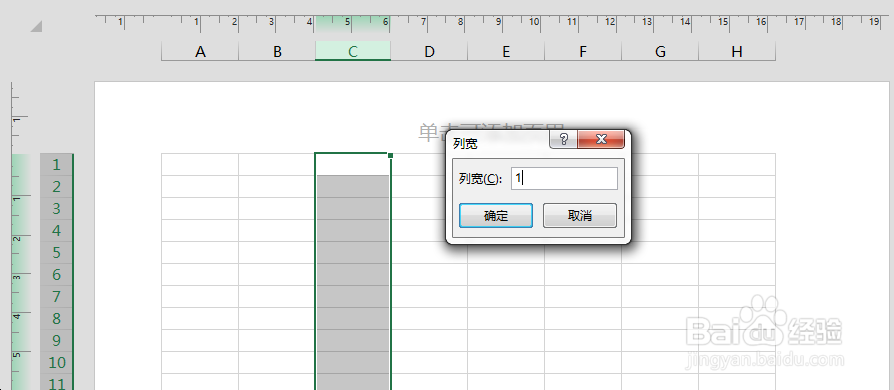Select column B header
The width and height of the screenshot is (894, 390).
click(277, 51)
